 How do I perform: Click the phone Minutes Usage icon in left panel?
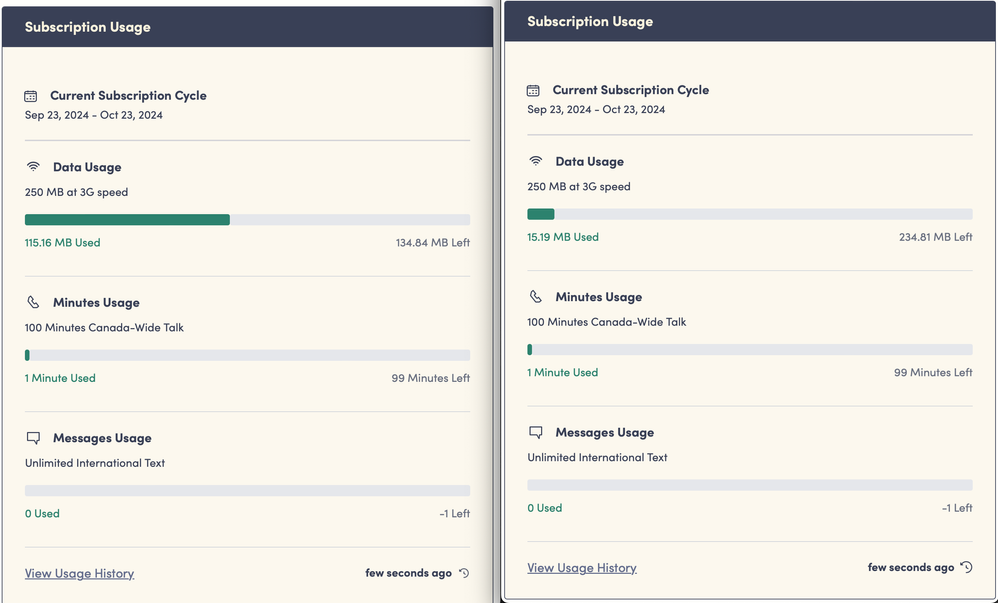(33, 302)
